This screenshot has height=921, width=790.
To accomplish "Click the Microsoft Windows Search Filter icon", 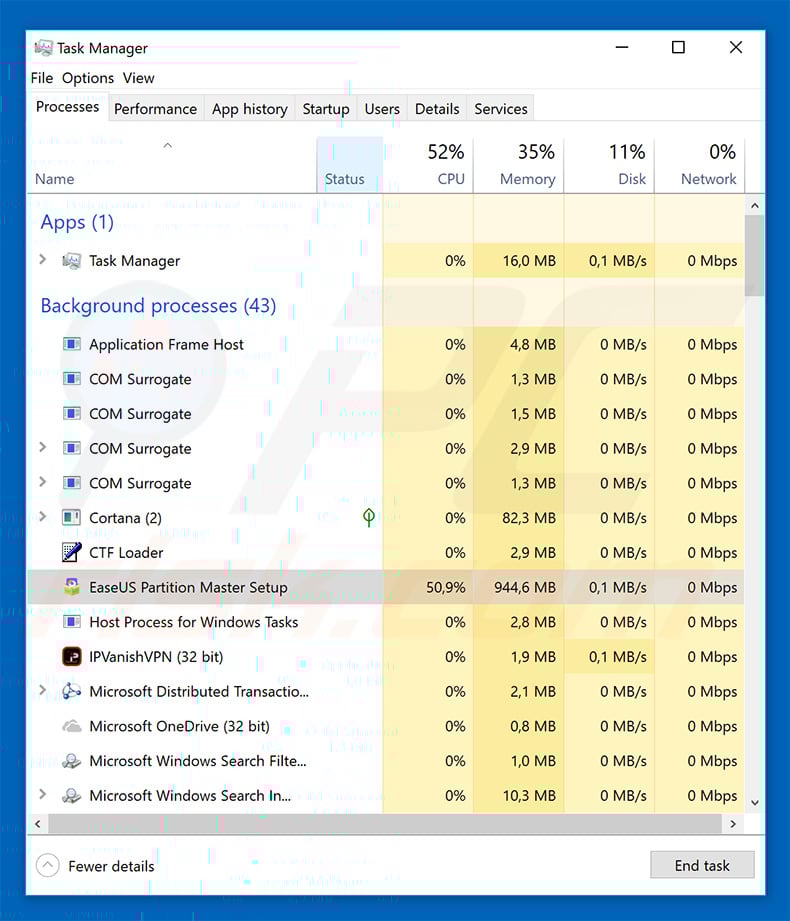I will [x=72, y=761].
